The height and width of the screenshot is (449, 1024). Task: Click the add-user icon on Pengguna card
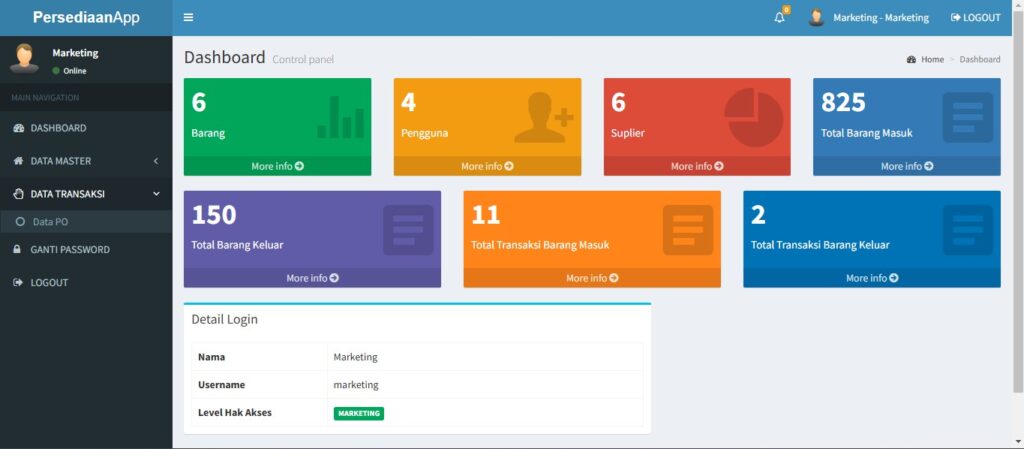click(543, 117)
